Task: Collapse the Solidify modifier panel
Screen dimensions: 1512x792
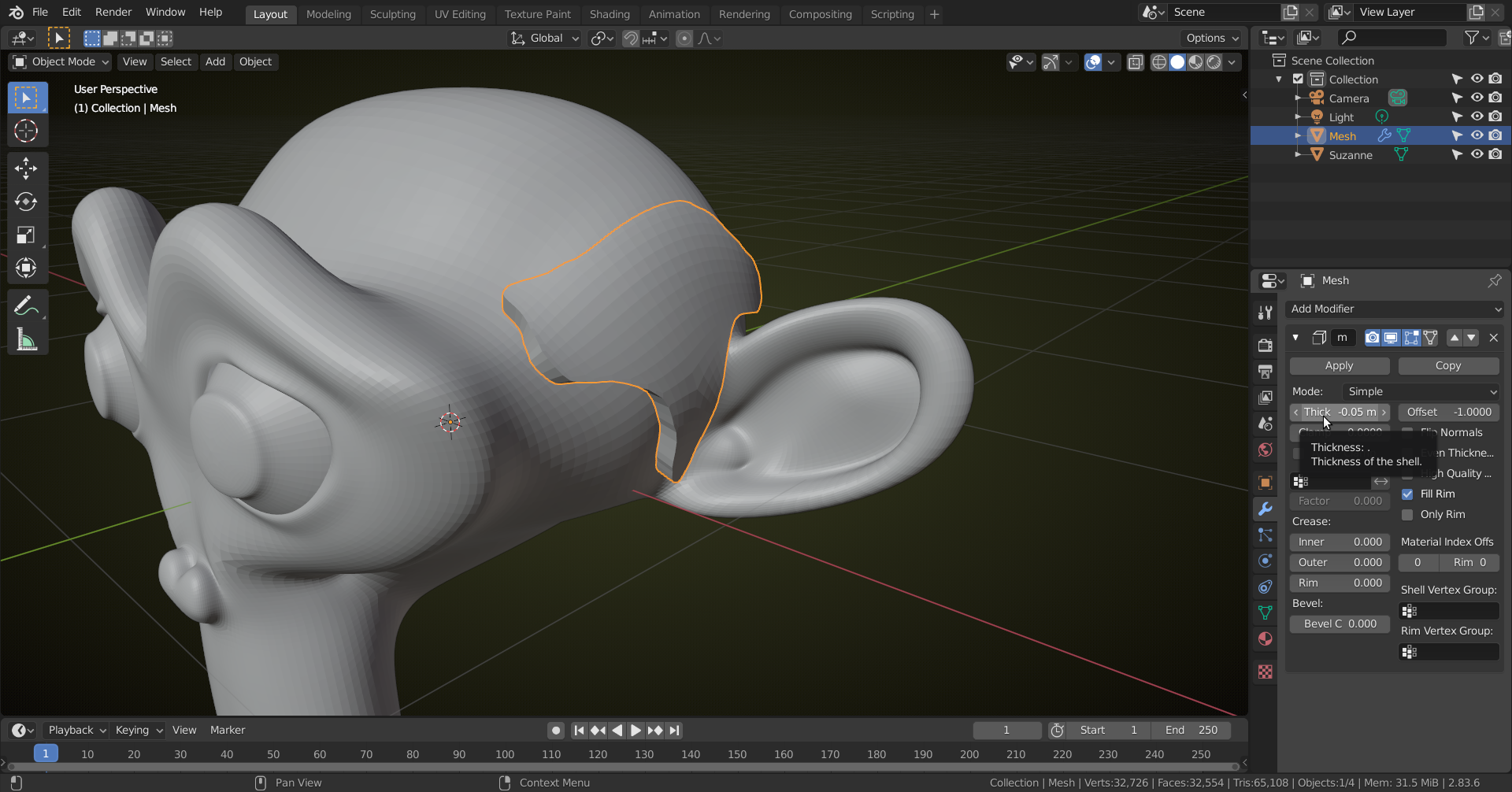Action: pyautogui.click(x=1295, y=338)
